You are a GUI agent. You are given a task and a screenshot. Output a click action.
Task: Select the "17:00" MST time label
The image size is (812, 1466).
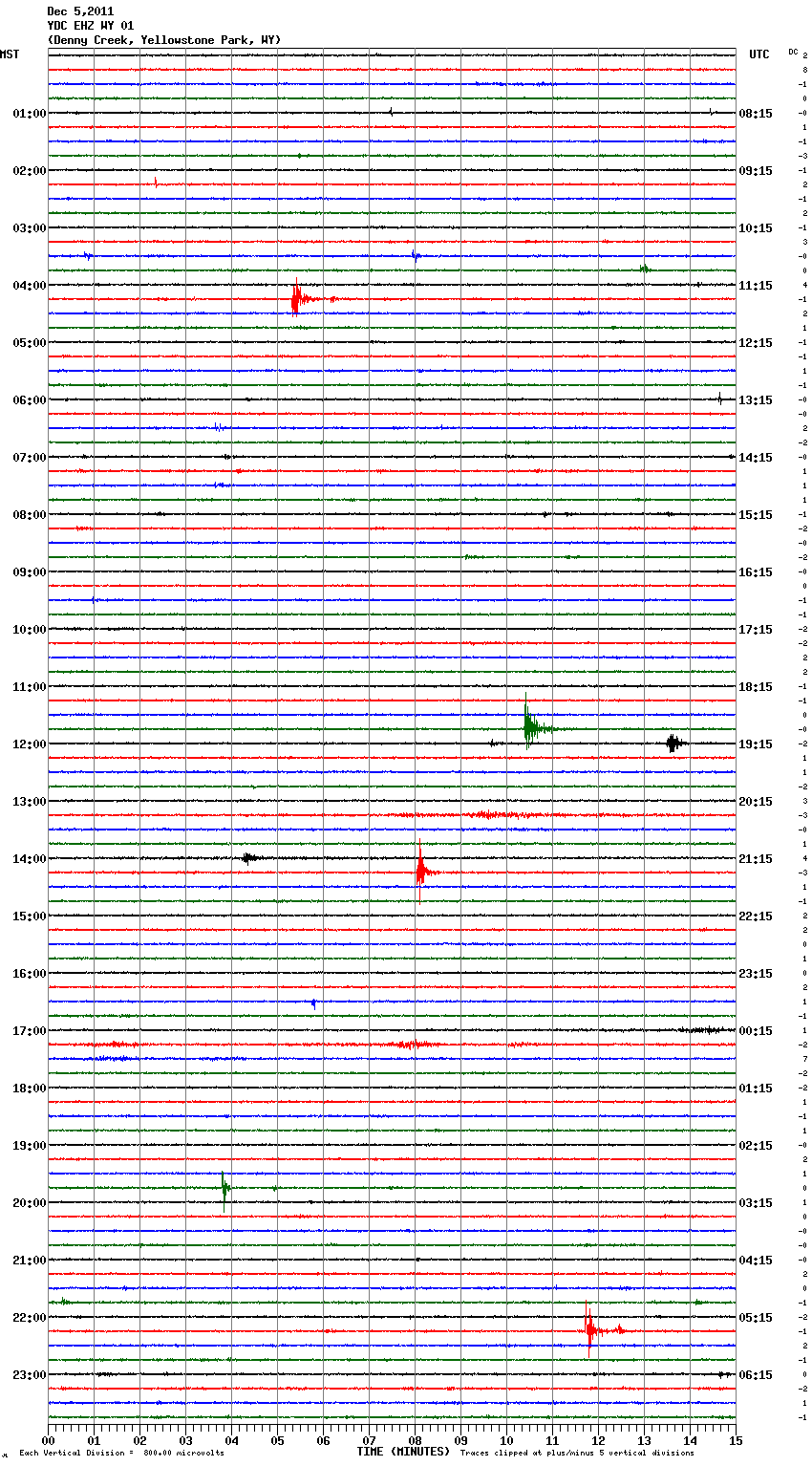(x=30, y=1031)
